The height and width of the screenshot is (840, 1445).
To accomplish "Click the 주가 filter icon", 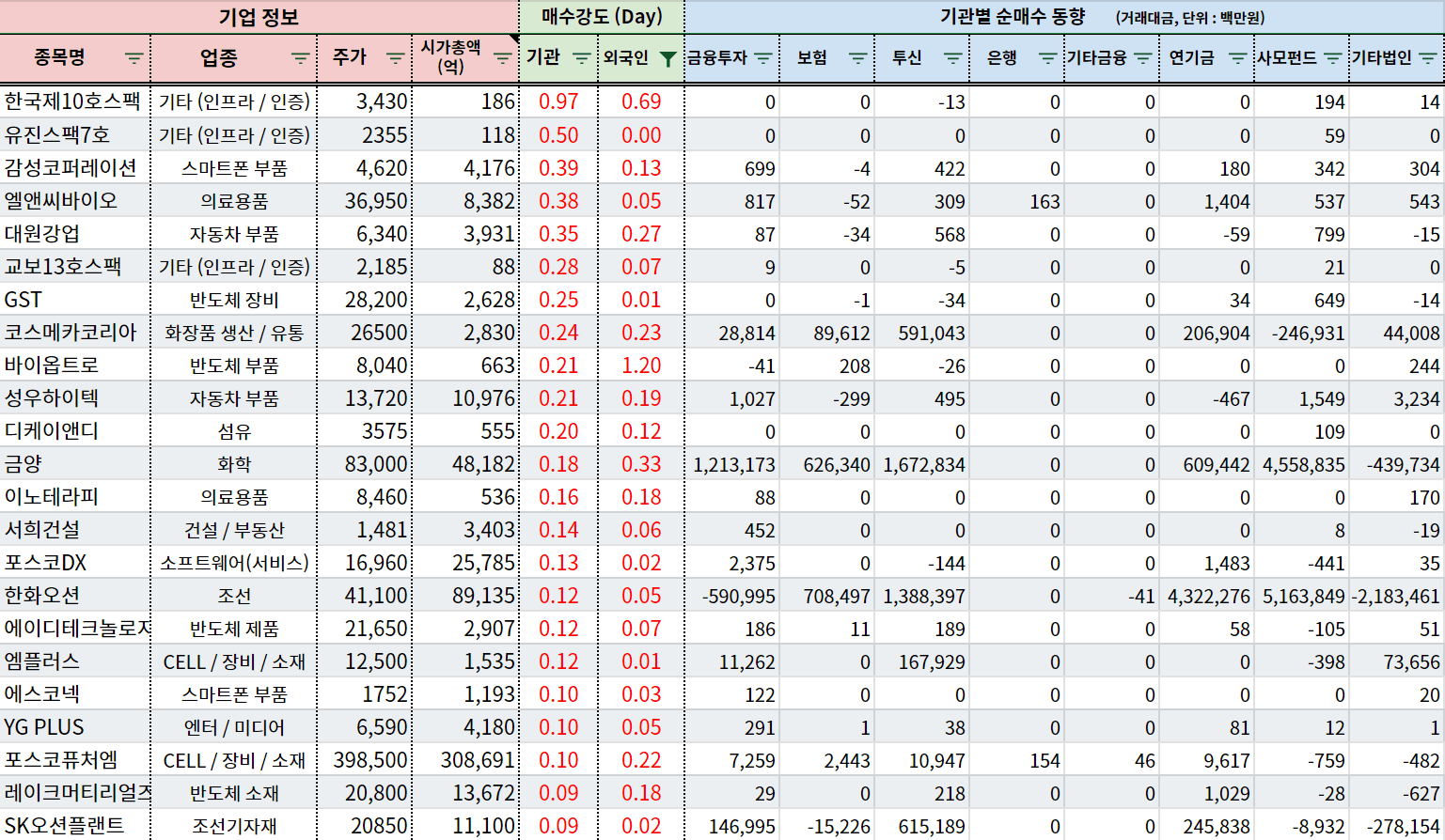I will pyautogui.click(x=395, y=58).
